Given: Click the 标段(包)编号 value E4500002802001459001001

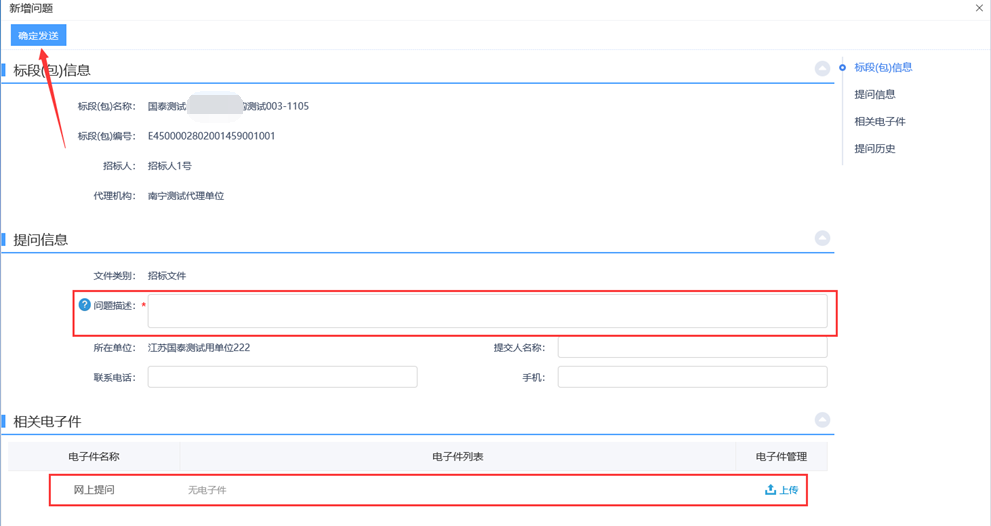Looking at the screenshot, I should (212, 136).
